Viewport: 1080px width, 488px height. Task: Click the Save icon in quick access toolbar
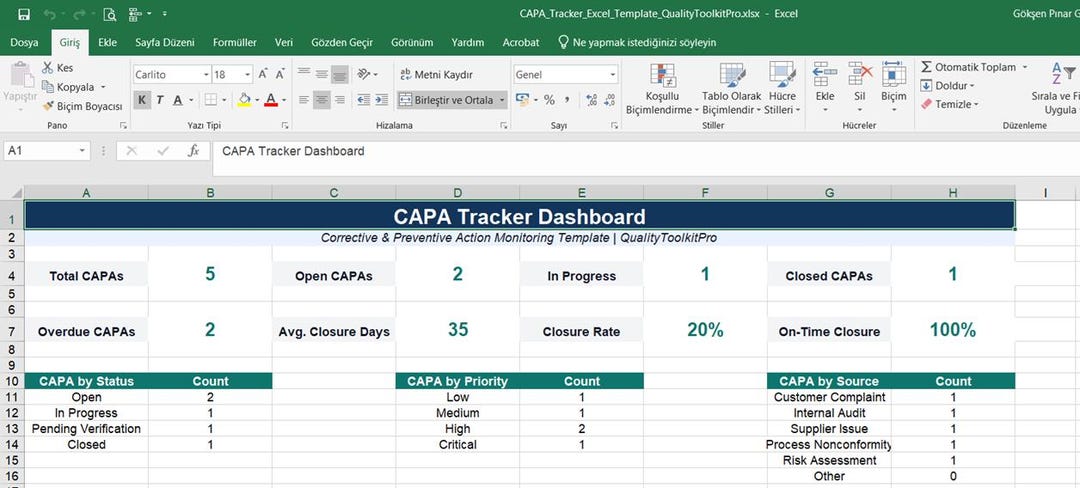(23, 14)
